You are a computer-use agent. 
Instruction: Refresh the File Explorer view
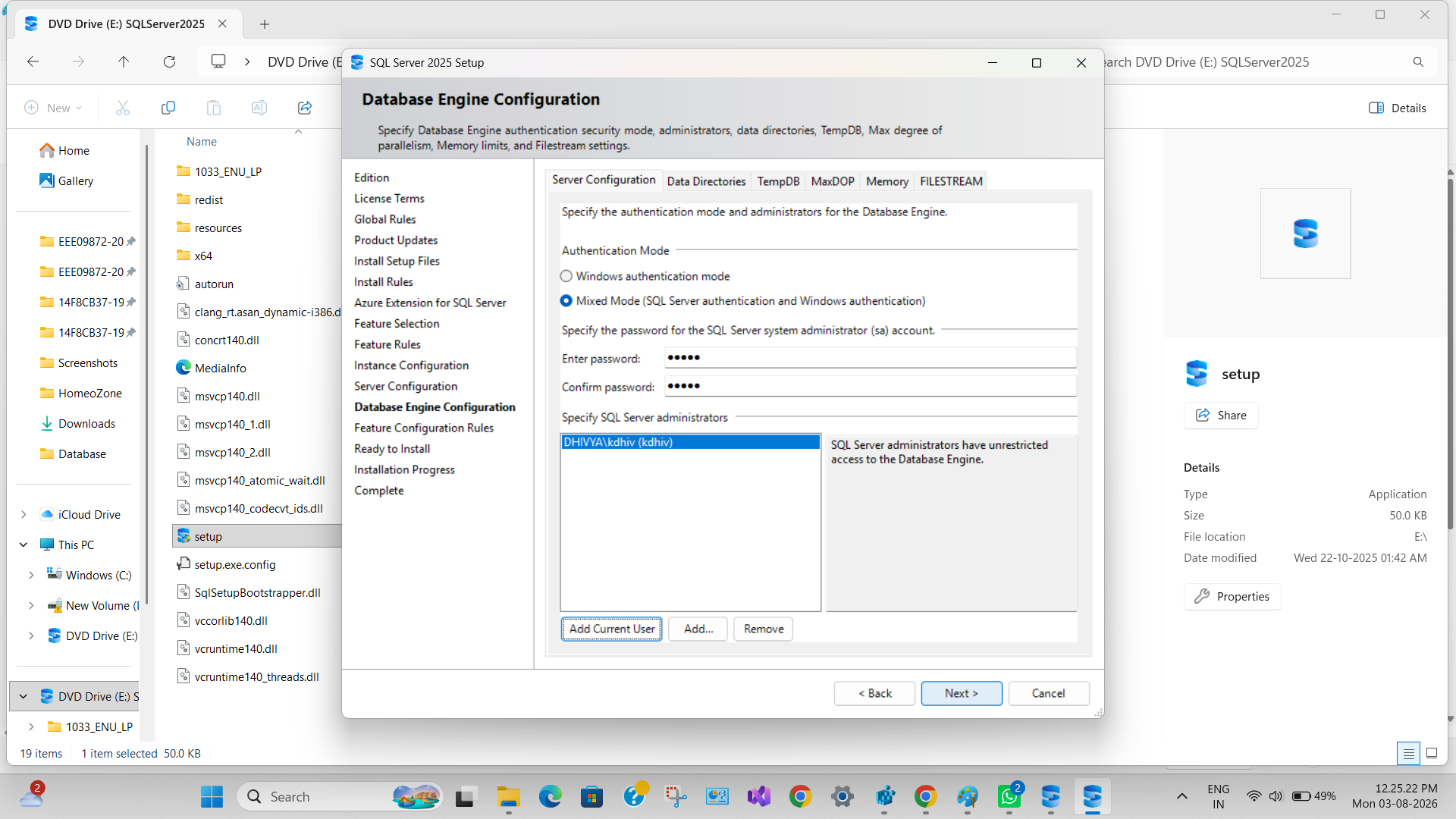tap(169, 62)
